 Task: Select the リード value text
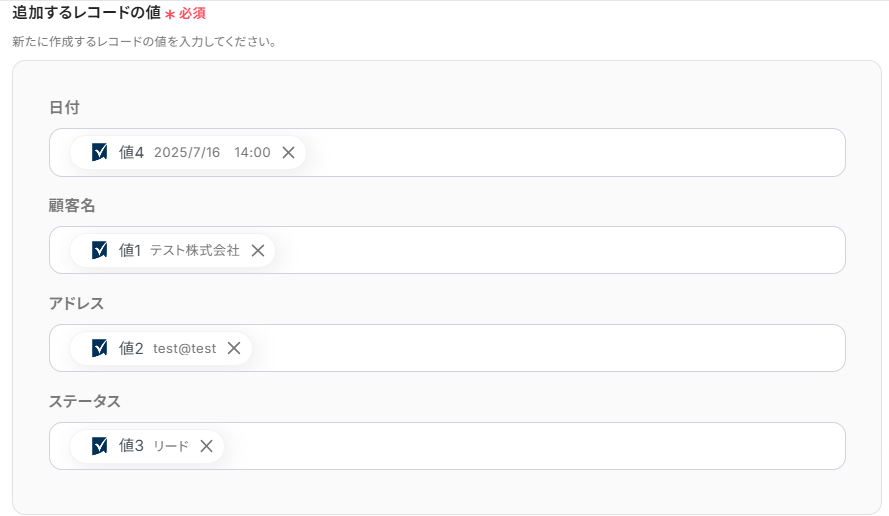click(x=171, y=446)
